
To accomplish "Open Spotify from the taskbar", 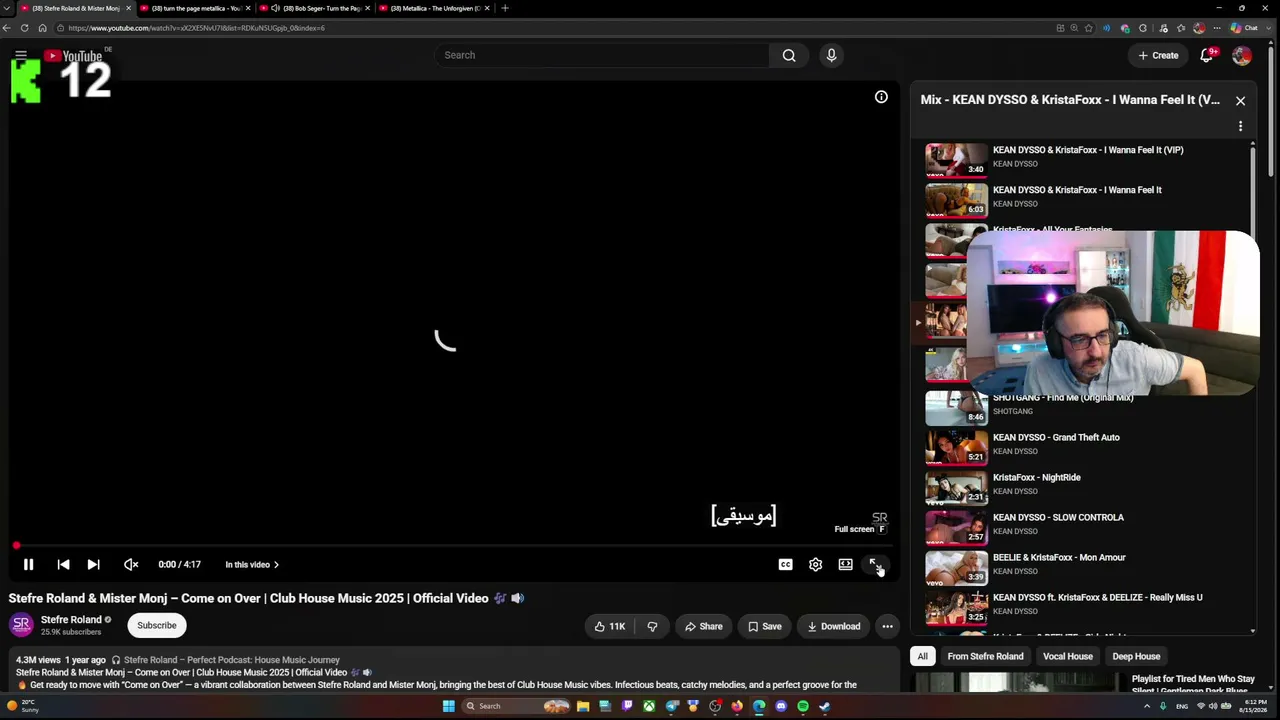I will (x=803, y=707).
